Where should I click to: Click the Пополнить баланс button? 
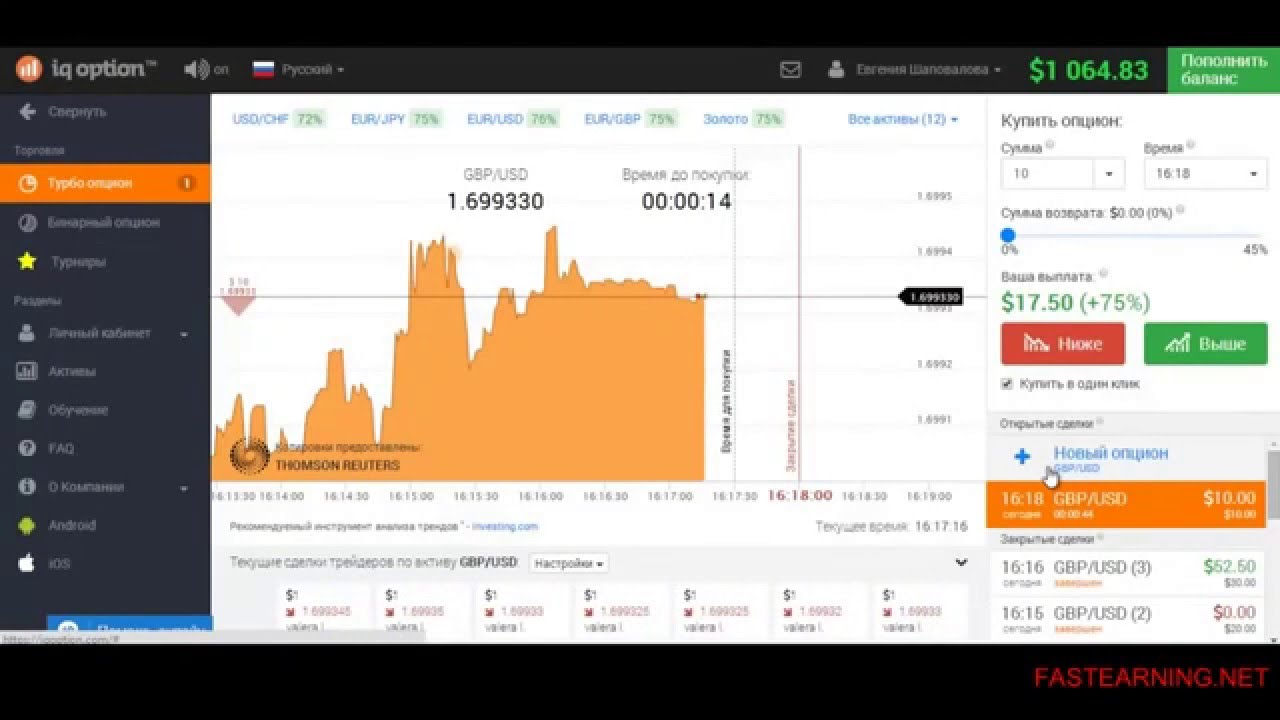pos(1223,70)
